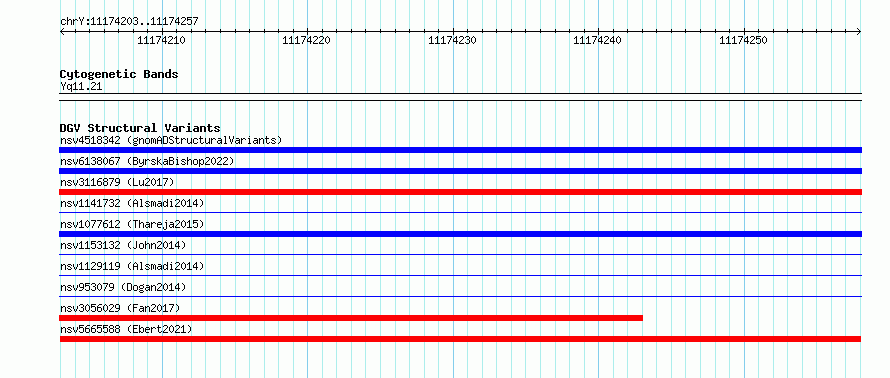
Task: Select the thin nsv1141732 Alsmadi2014 feature line
Action: click(x=460, y=213)
